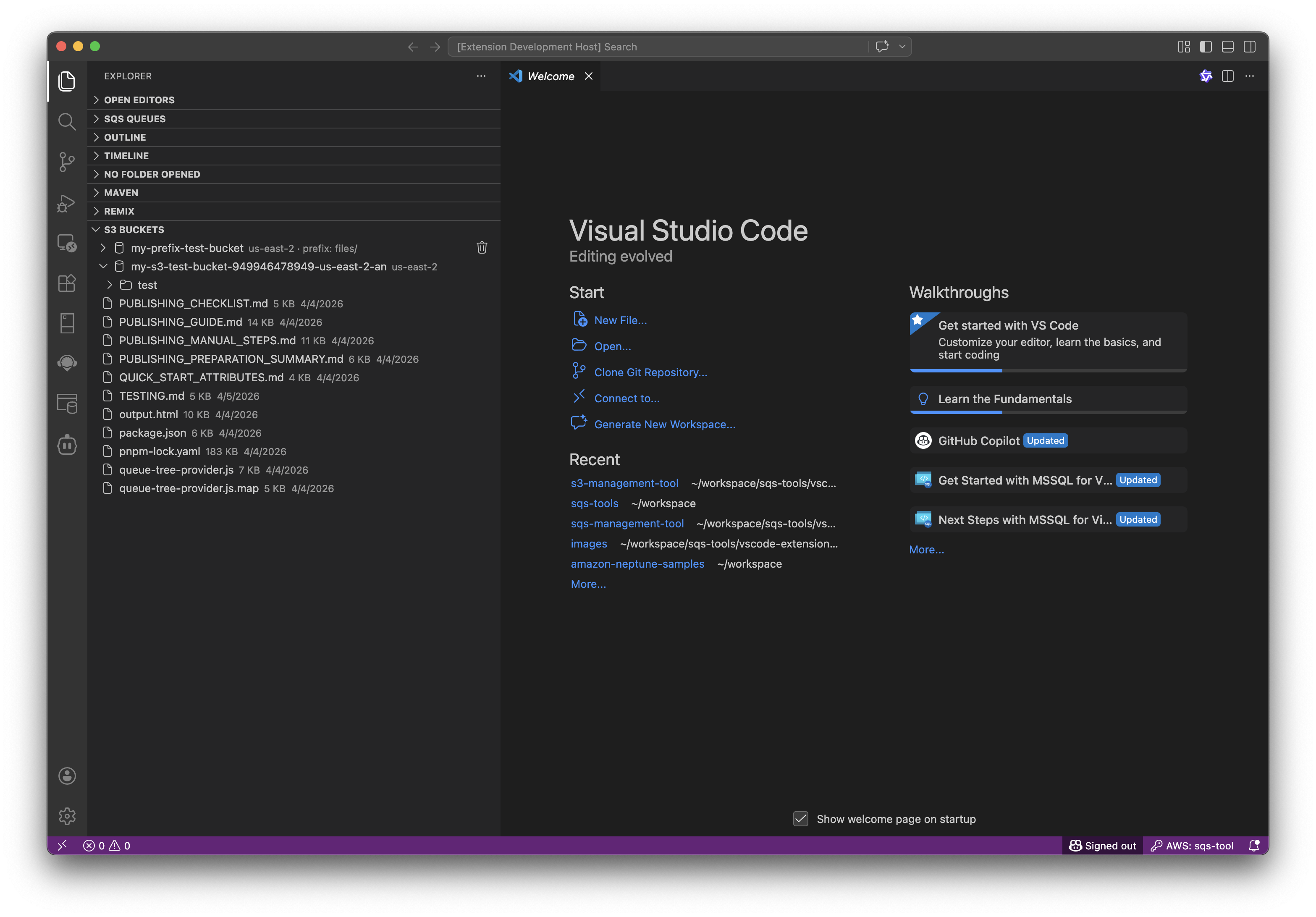1316x917 pixels.
Task: Click the Connect to... link
Action: 627,398
